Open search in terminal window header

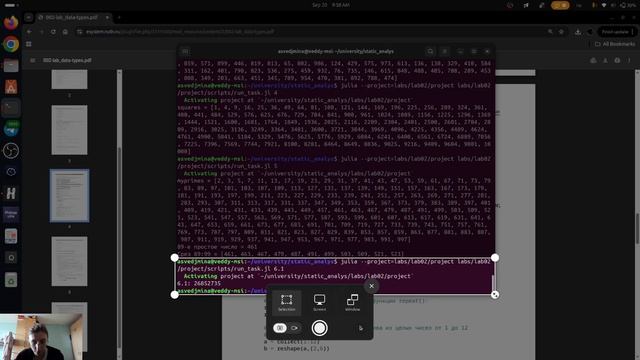click(430, 51)
